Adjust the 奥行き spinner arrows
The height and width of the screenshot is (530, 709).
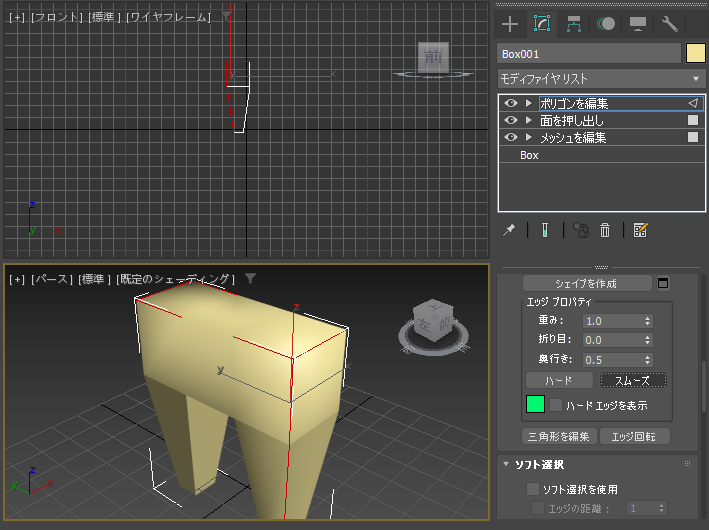(x=648, y=360)
